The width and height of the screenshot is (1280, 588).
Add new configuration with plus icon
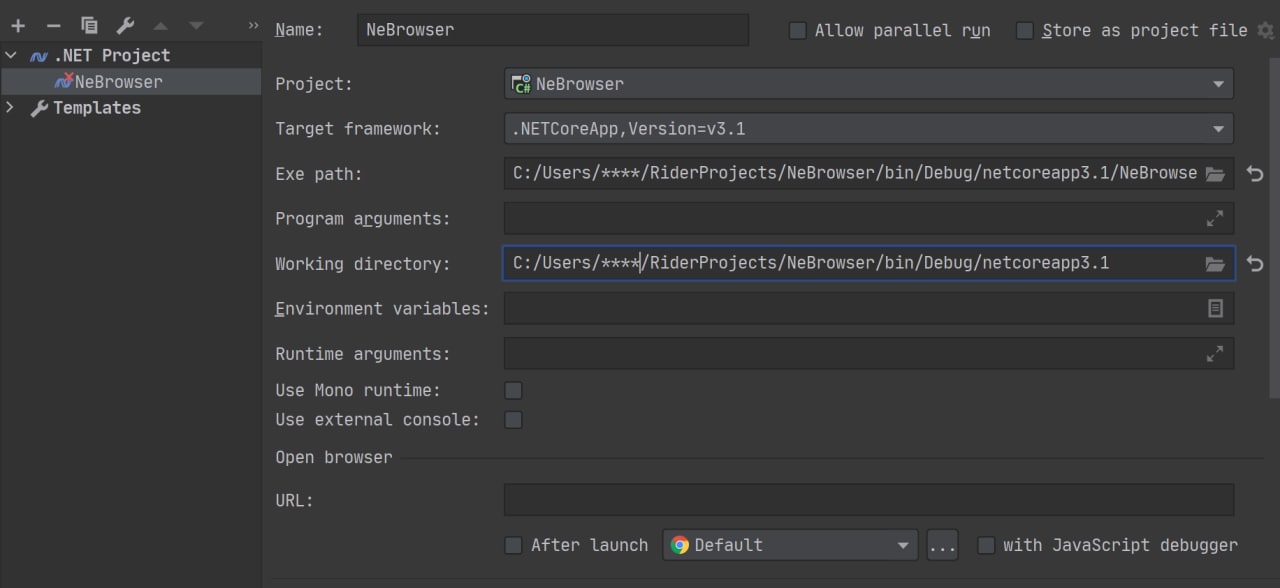[x=18, y=26]
